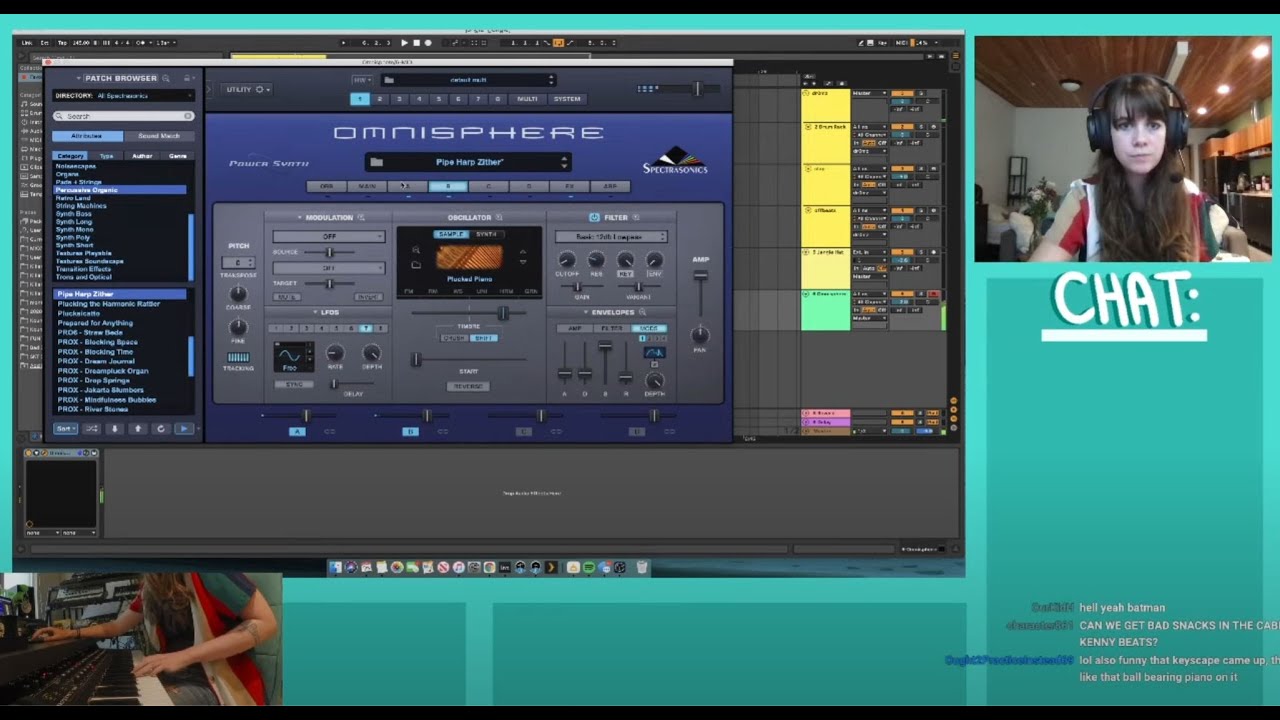The height and width of the screenshot is (720, 1280).
Task: Click the shuffle patches icon
Action: [x=91, y=428]
